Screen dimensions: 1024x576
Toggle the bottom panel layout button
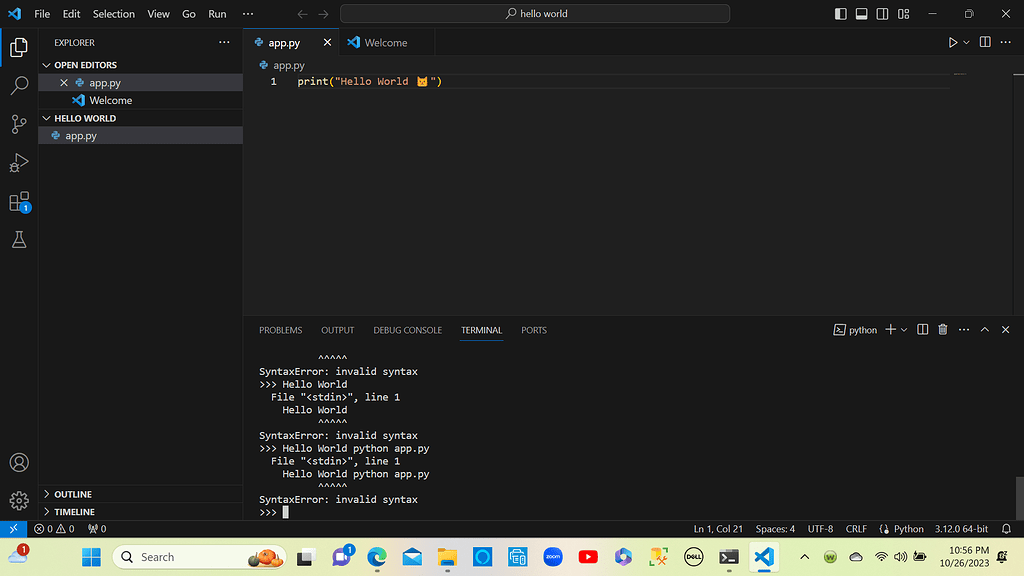(861, 14)
